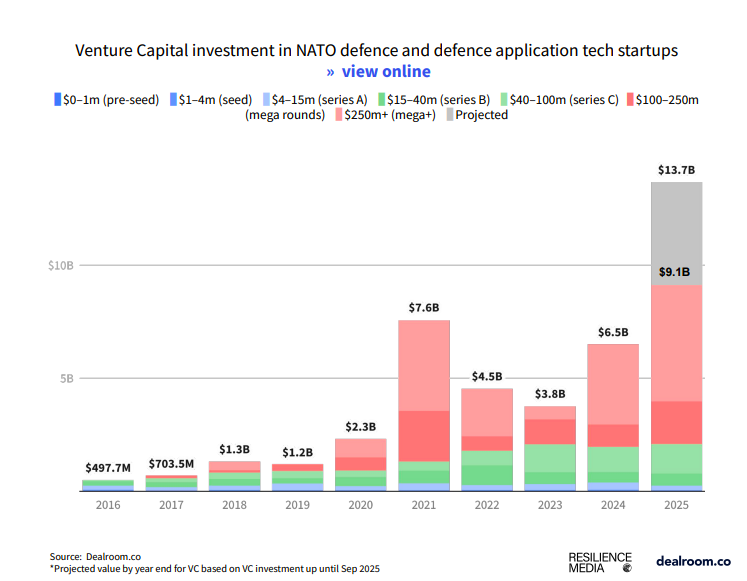Click the dealroom.co logo

tap(692, 561)
